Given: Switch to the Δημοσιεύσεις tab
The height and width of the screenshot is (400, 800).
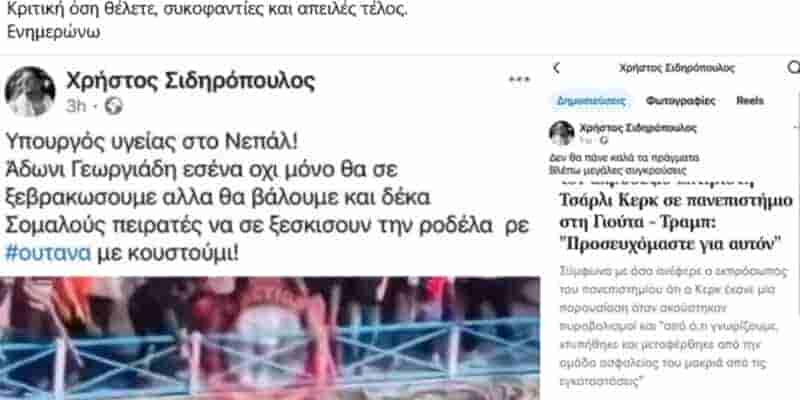Looking at the screenshot, I should (x=591, y=101).
